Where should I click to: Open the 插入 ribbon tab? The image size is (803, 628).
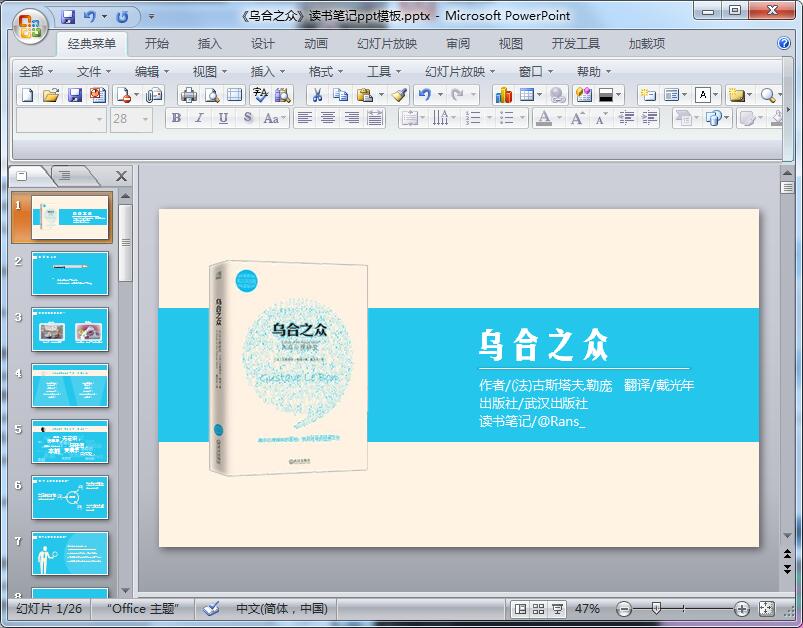pos(210,44)
